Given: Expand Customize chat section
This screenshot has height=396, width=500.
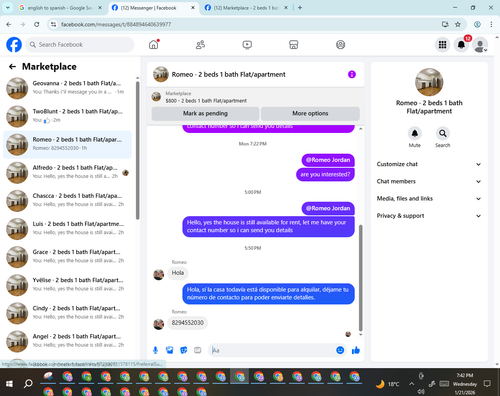Looking at the screenshot, I should point(429,164).
